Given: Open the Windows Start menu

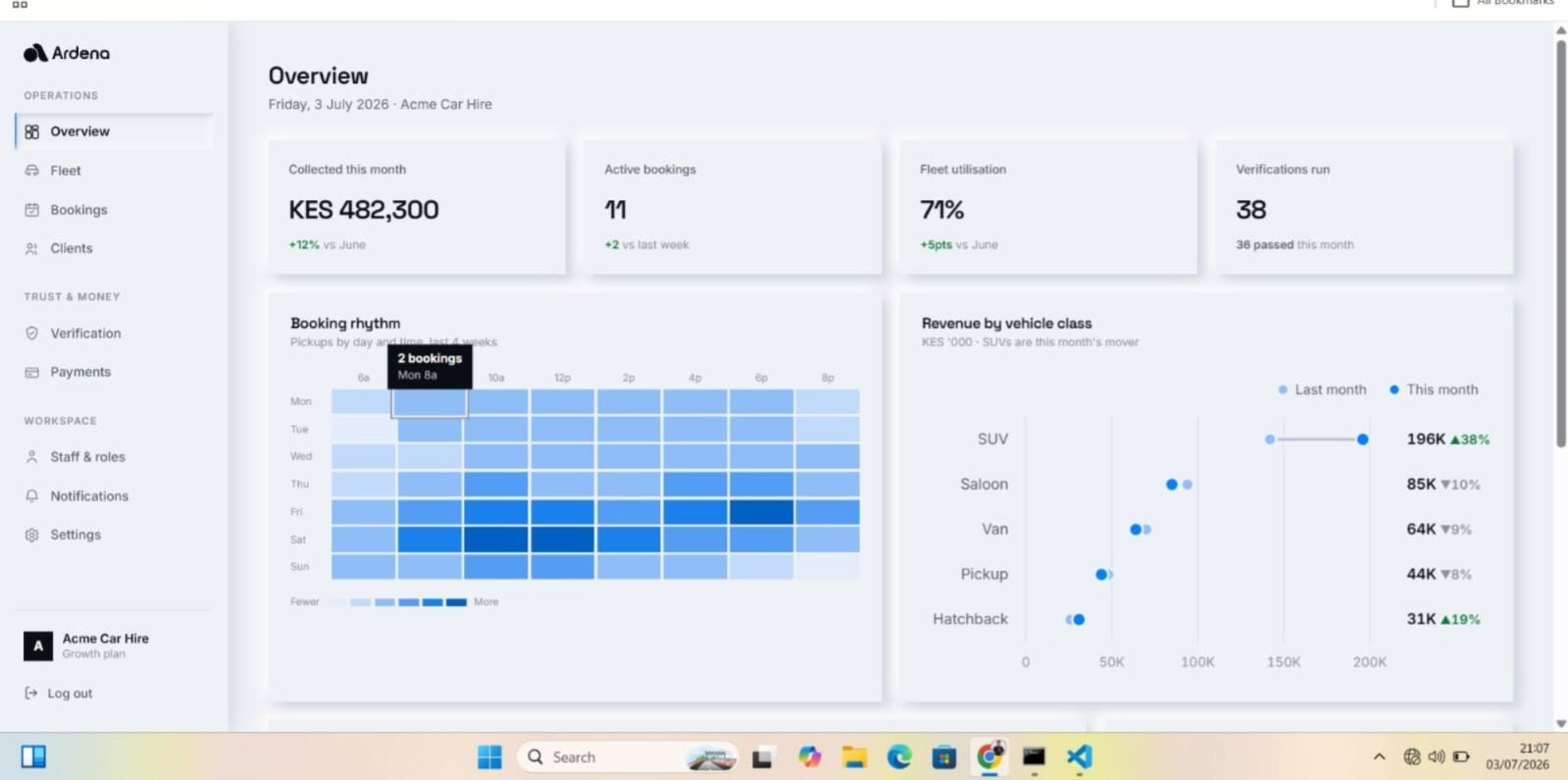Looking at the screenshot, I should coord(489,757).
